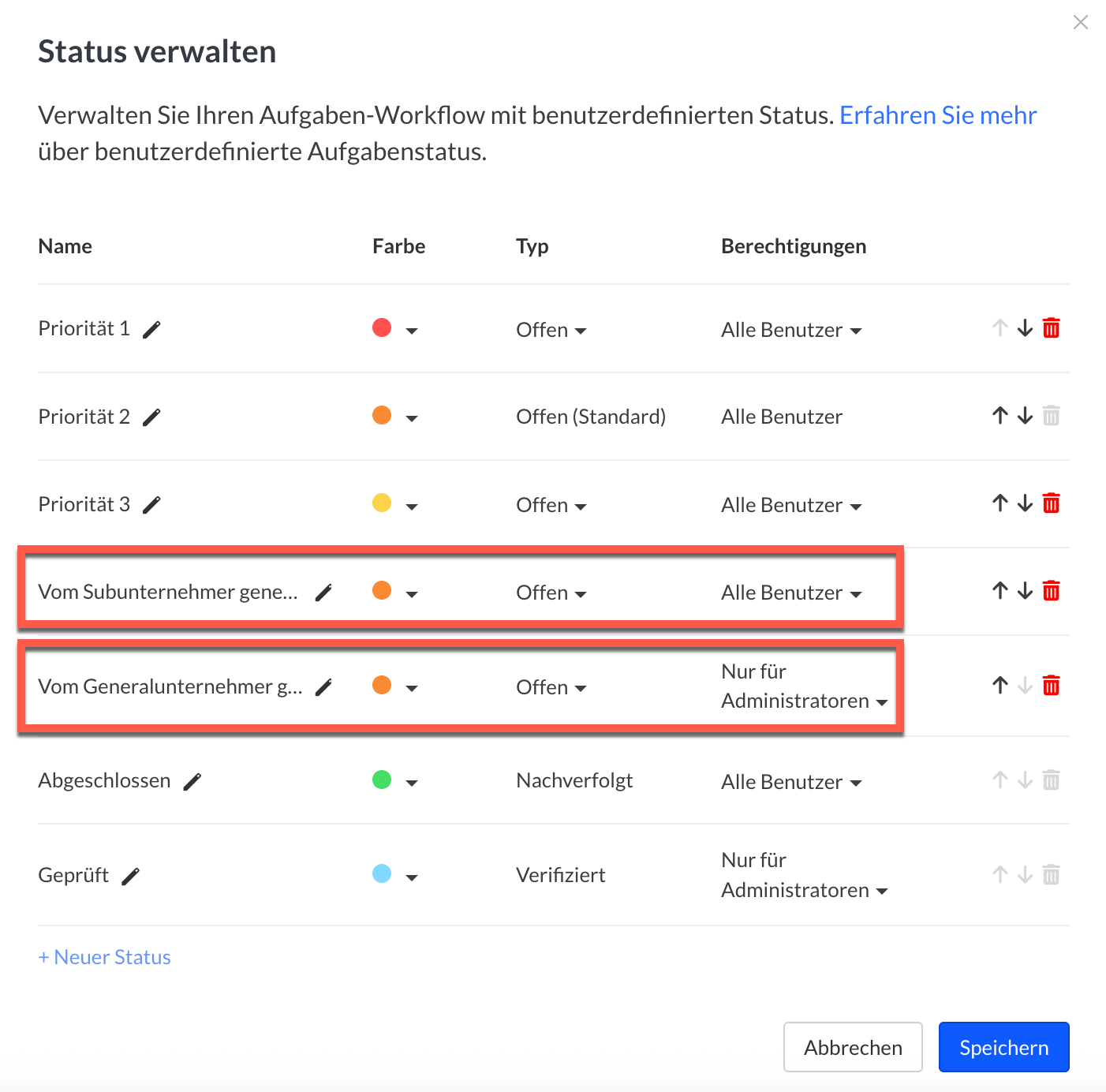Rename the Abgeschlossen status

(192, 782)
